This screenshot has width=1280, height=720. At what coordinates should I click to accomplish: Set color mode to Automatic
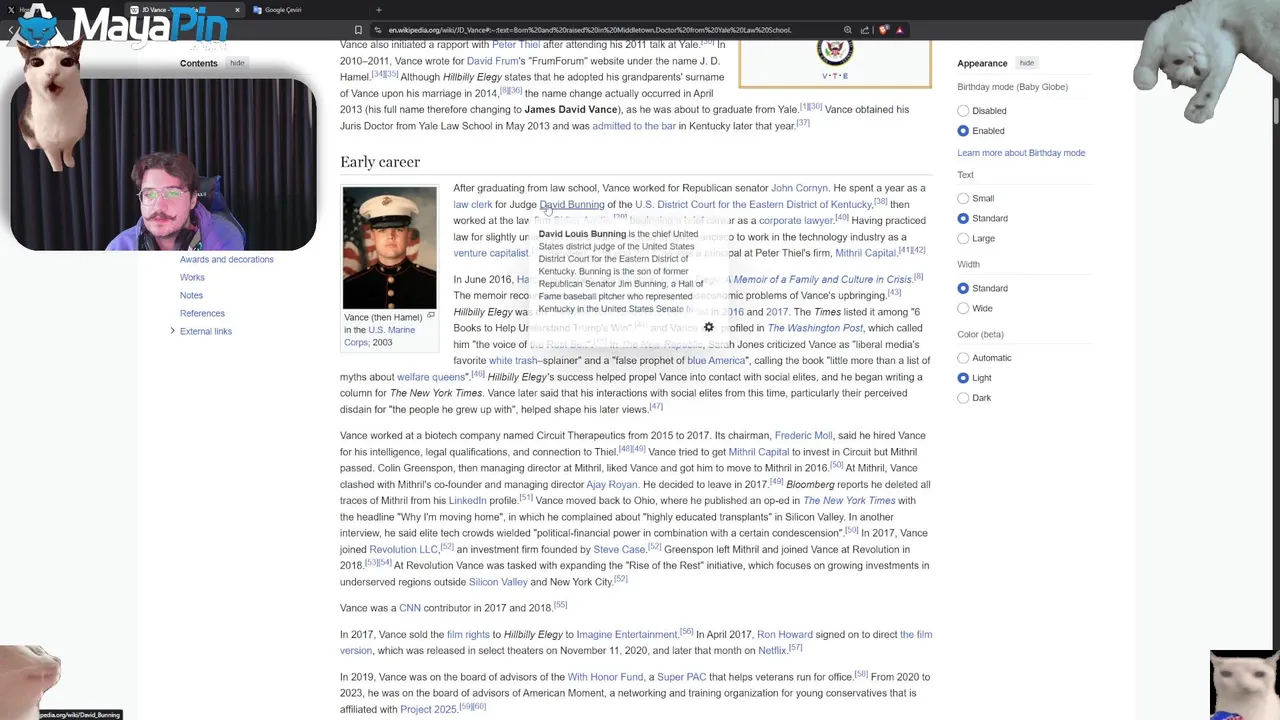coord(963,358)
